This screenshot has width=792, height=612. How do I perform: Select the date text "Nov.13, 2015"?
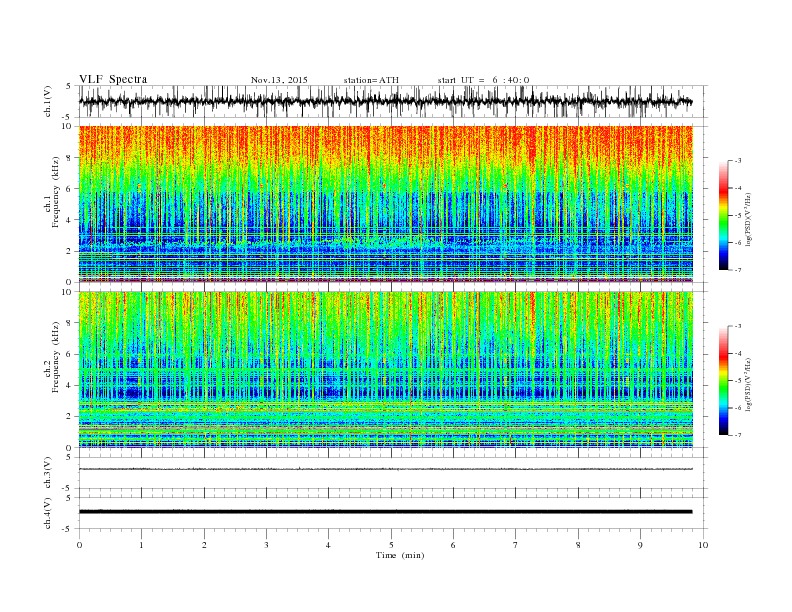pos(279,80)
